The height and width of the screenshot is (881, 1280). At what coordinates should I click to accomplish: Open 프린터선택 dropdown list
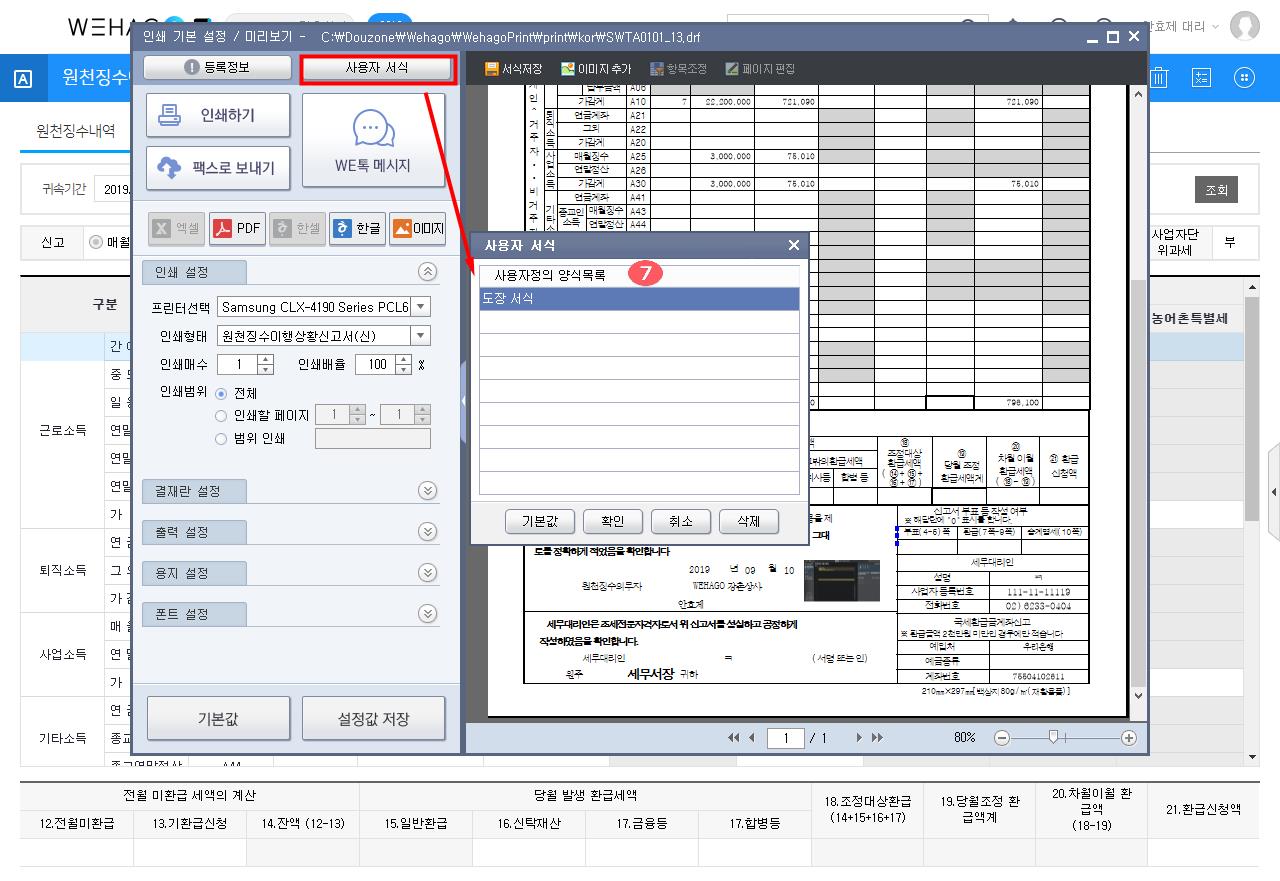tap(421, 307)
